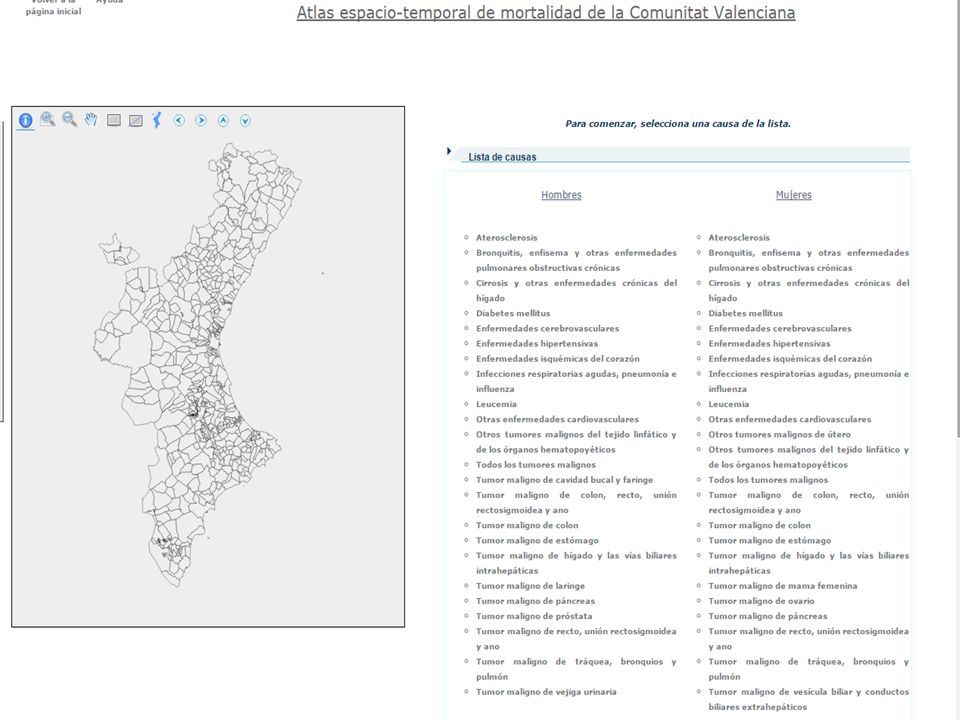The image size is (960, 720).
Task: Select Tumor maligno de estómago, Hombres
Action: pos(537,541)
